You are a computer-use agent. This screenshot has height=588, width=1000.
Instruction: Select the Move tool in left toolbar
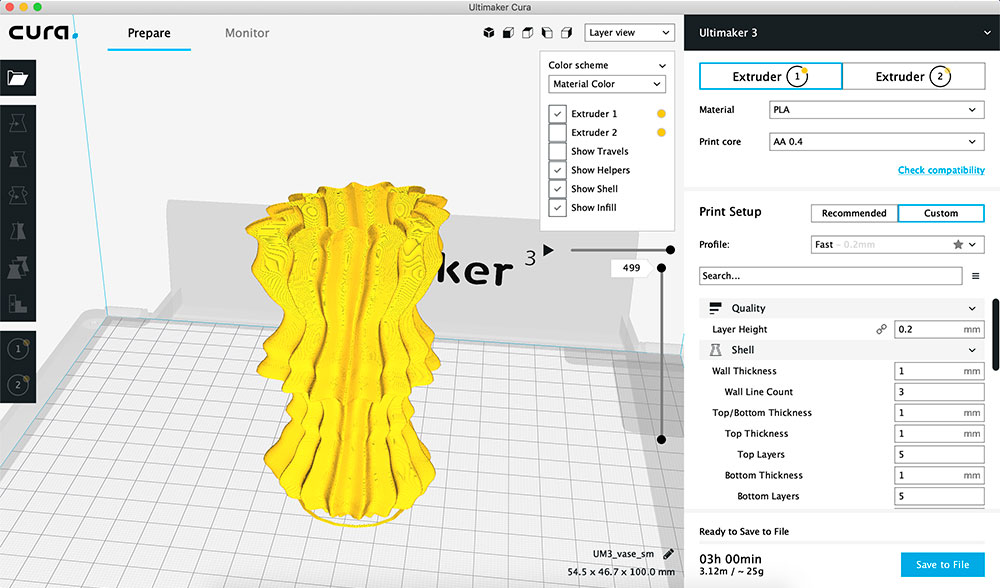tap(18, 123)
